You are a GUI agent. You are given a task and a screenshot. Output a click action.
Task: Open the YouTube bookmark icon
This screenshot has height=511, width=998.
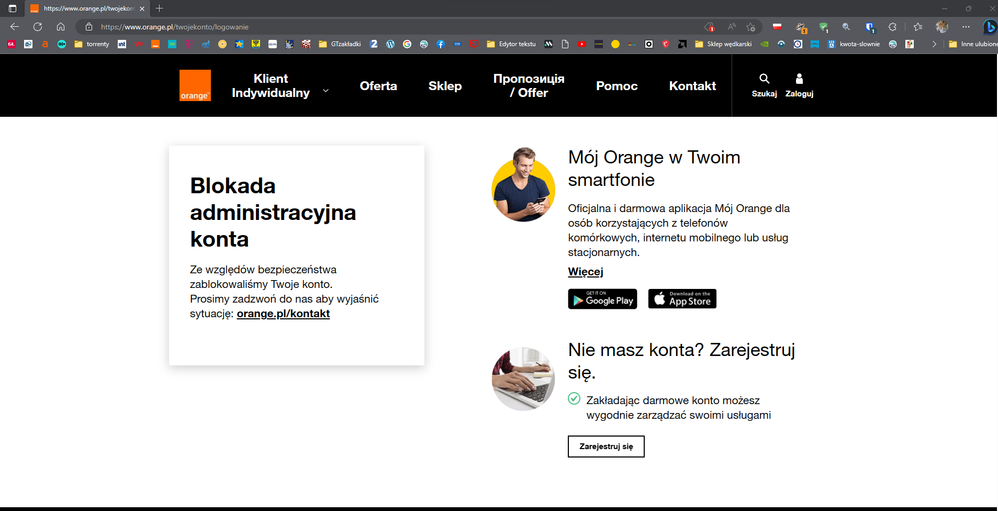[x=582, y=45]
